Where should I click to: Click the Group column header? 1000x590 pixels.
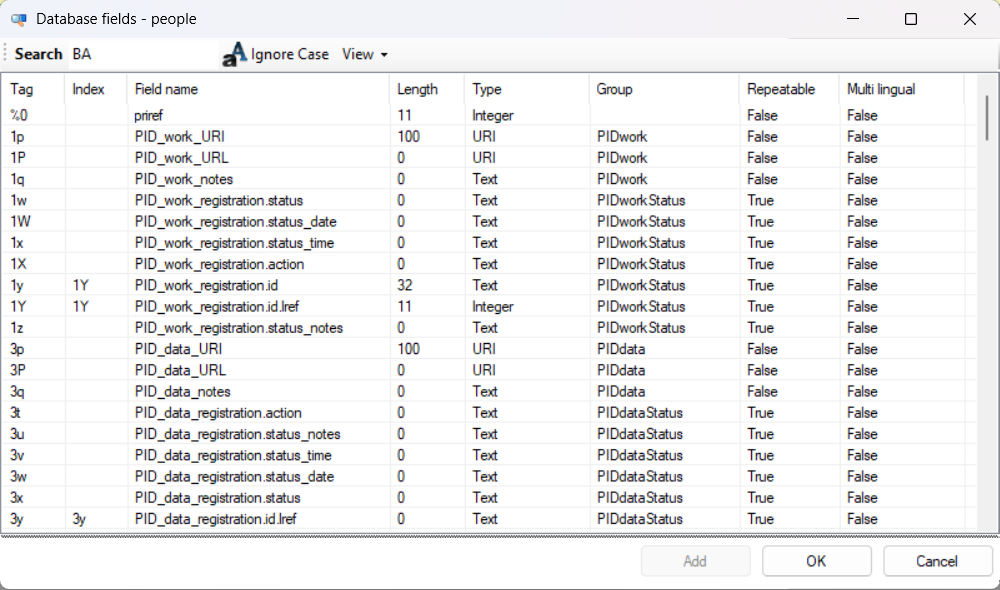pyautogui.click(x=614, y=89)
